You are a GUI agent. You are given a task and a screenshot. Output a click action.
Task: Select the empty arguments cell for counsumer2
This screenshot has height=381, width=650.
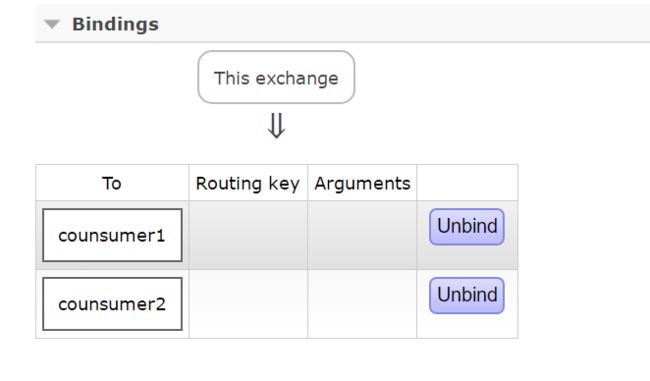[x=362, y=304]
